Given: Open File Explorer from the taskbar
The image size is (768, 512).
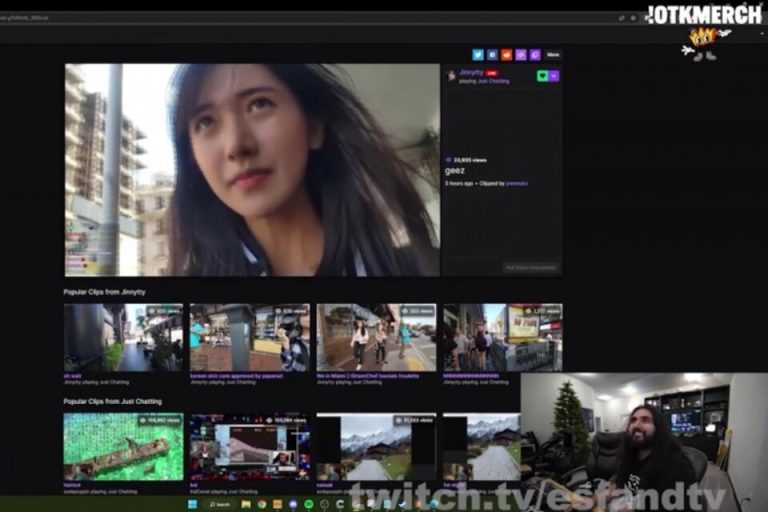Looking at the screenshot, I should click(x=245, y=504).
